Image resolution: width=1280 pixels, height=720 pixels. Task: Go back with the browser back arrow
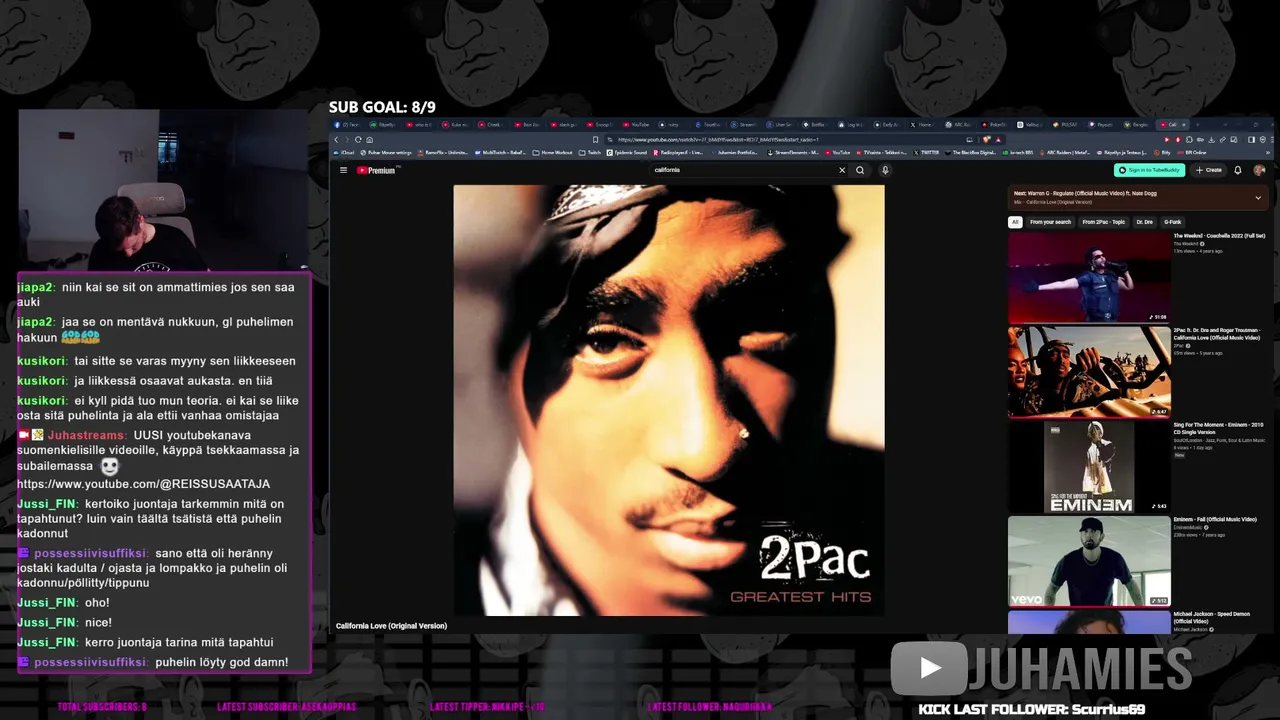(x=336, y=140)
